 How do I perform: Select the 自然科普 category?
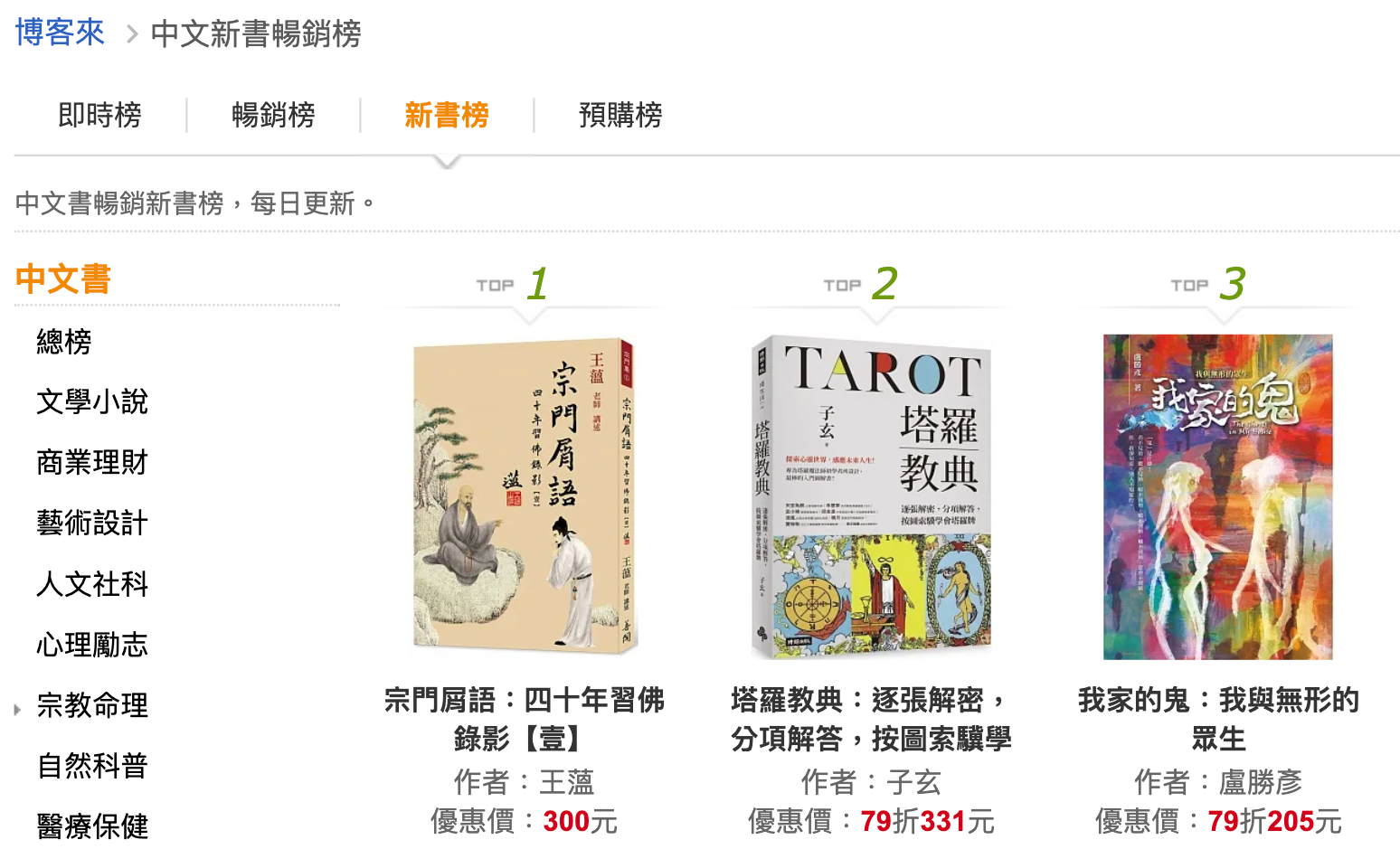coord(92,766)
